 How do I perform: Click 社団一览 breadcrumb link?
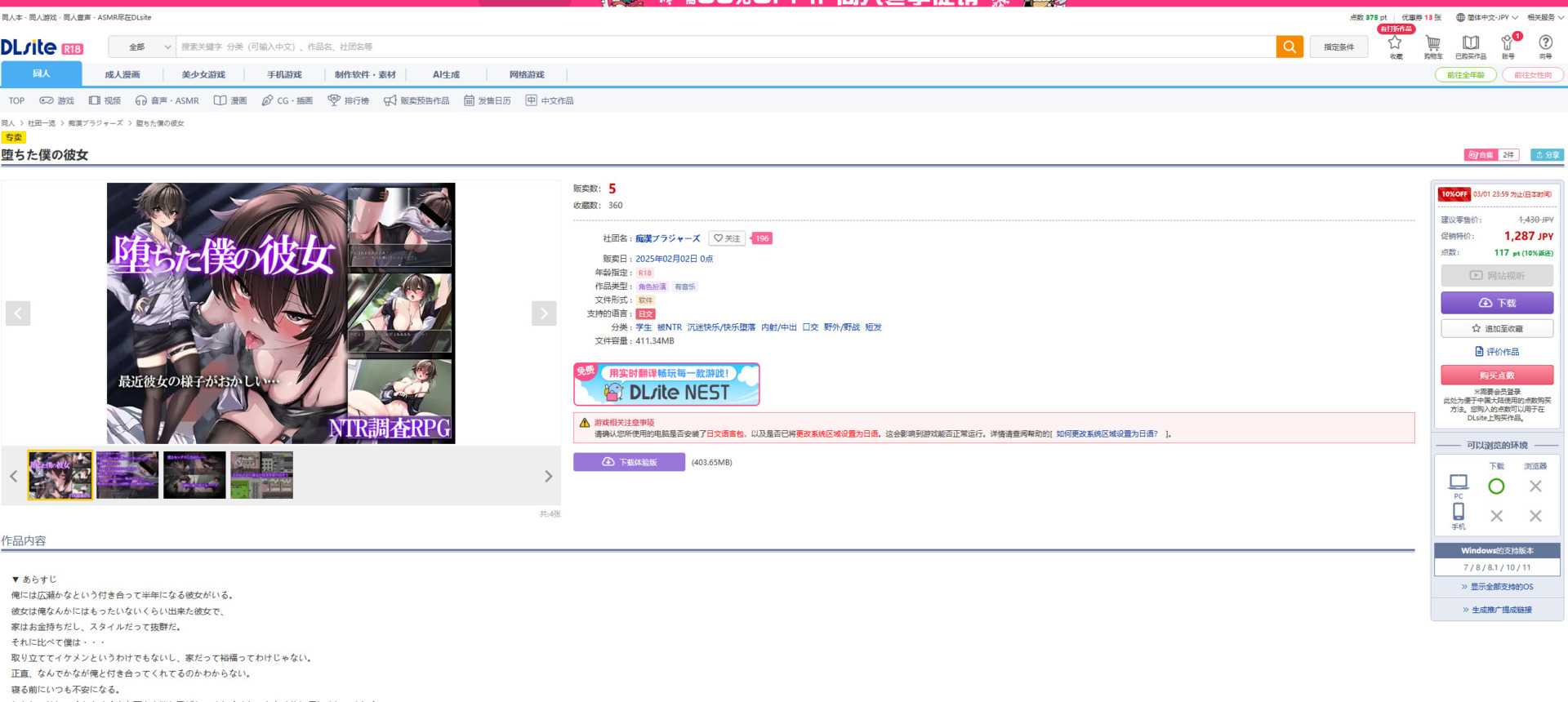pyautogui.click(x=42, y=123)
